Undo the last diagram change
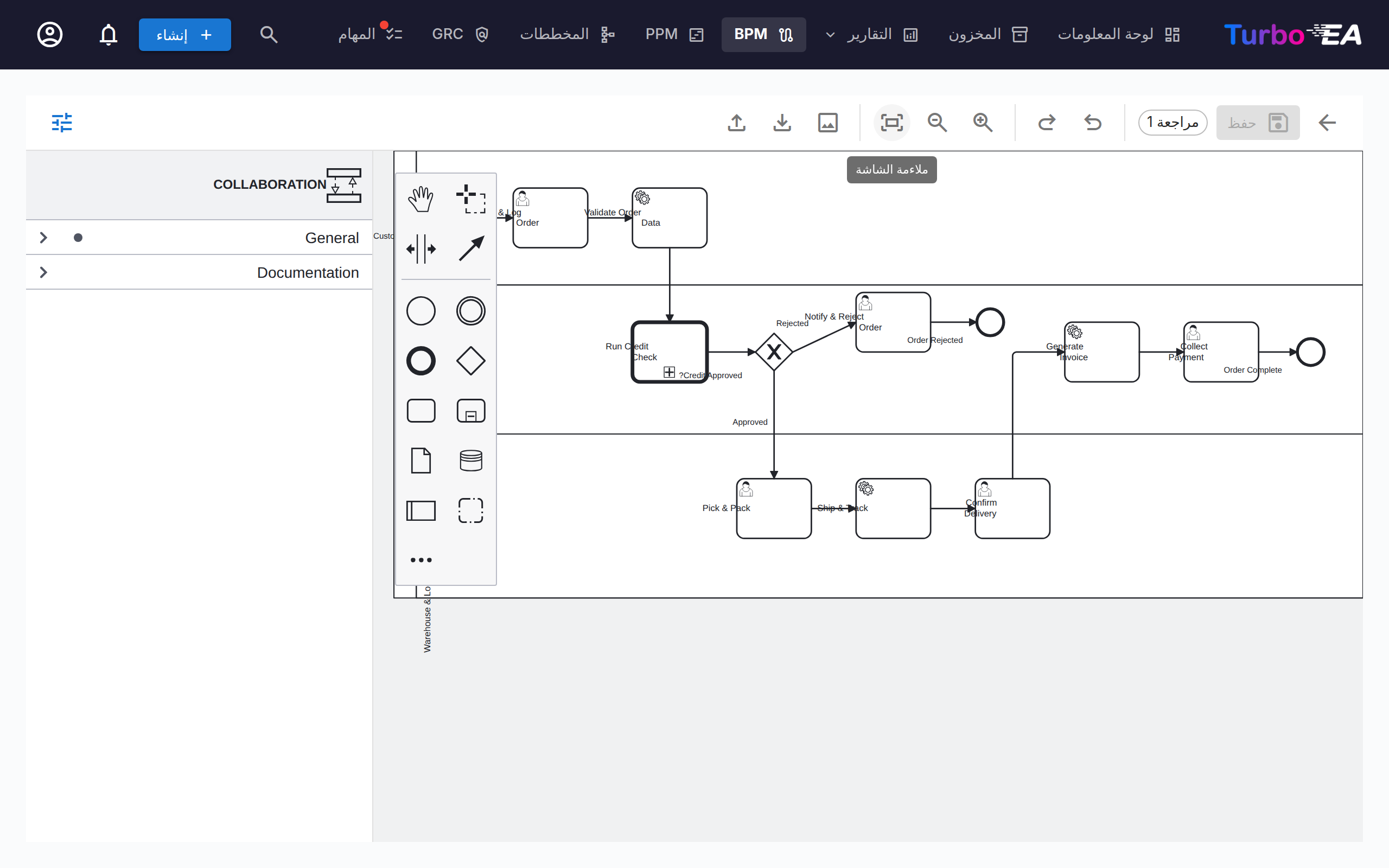 (x=1092, y=122)
